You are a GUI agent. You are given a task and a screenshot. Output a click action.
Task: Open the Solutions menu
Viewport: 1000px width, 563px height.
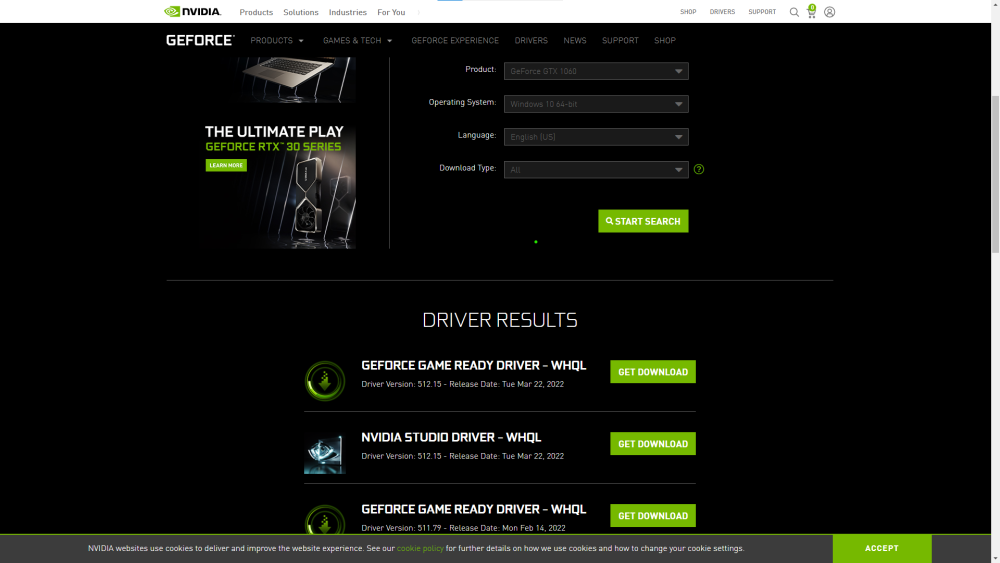click(x=300, y=12)
